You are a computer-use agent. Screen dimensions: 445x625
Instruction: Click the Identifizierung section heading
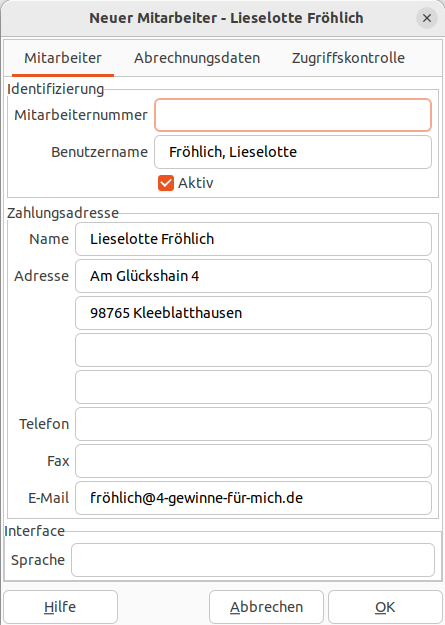click(x=55, y=89)
